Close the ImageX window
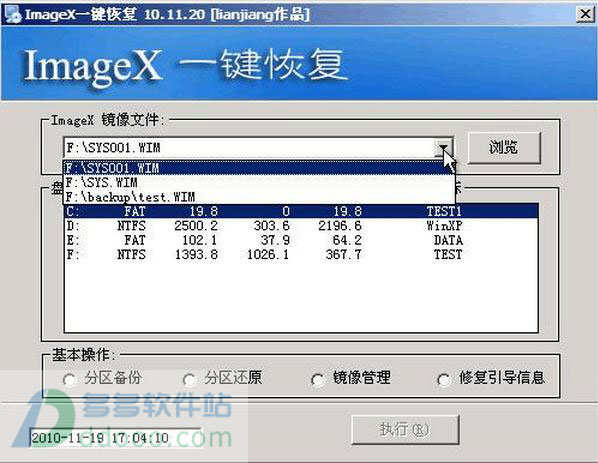This screenshot has height=463, width=598. [x=585, y=14]
